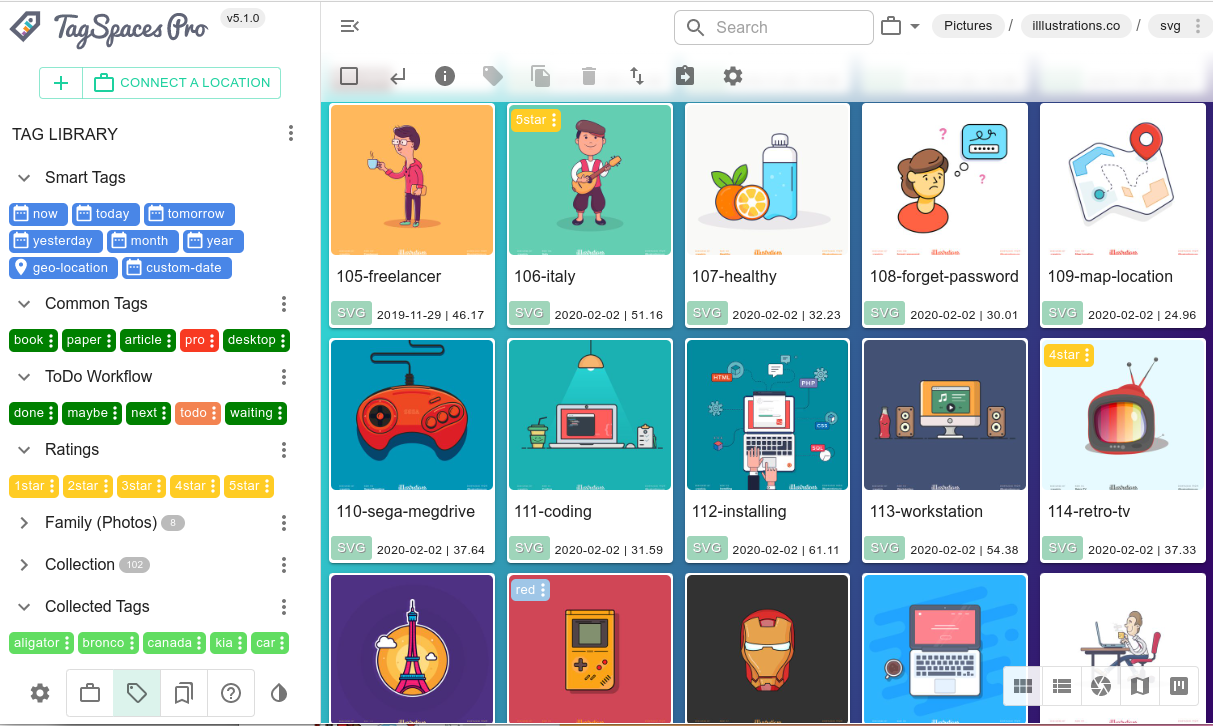Screen dimensions: 1213x726
Task: Focus the Search input field
Action: pos(774,27)
